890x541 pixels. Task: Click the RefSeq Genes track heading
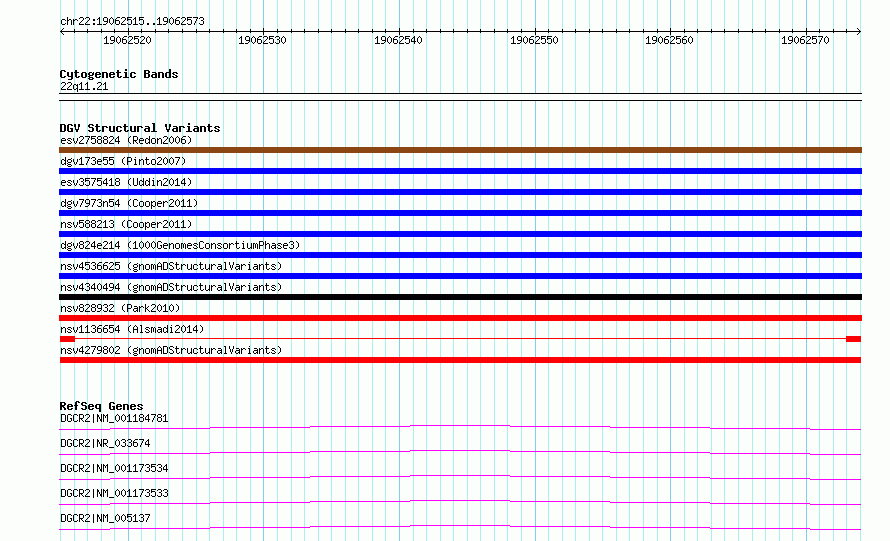pos(102,406)
